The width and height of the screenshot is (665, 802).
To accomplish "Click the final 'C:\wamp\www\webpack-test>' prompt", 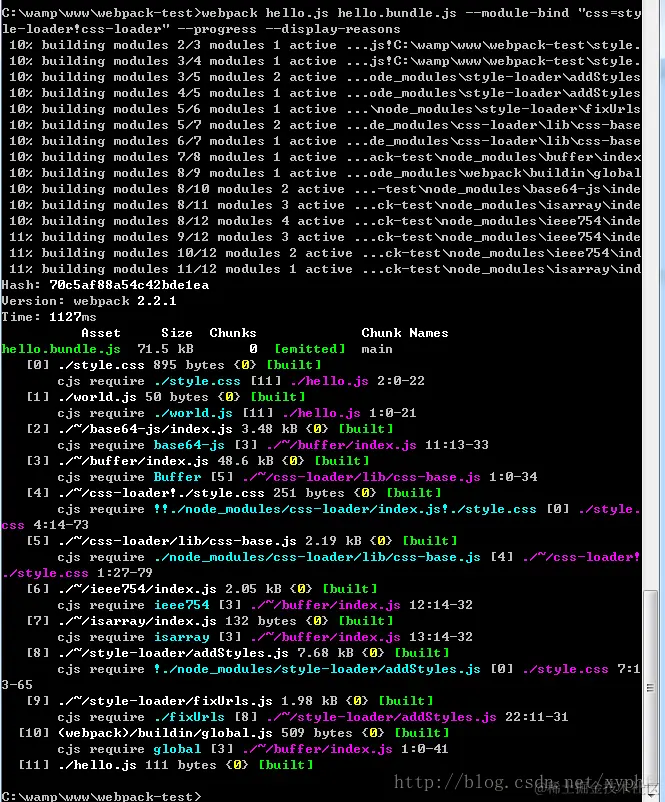I will (x=101, y=796).
